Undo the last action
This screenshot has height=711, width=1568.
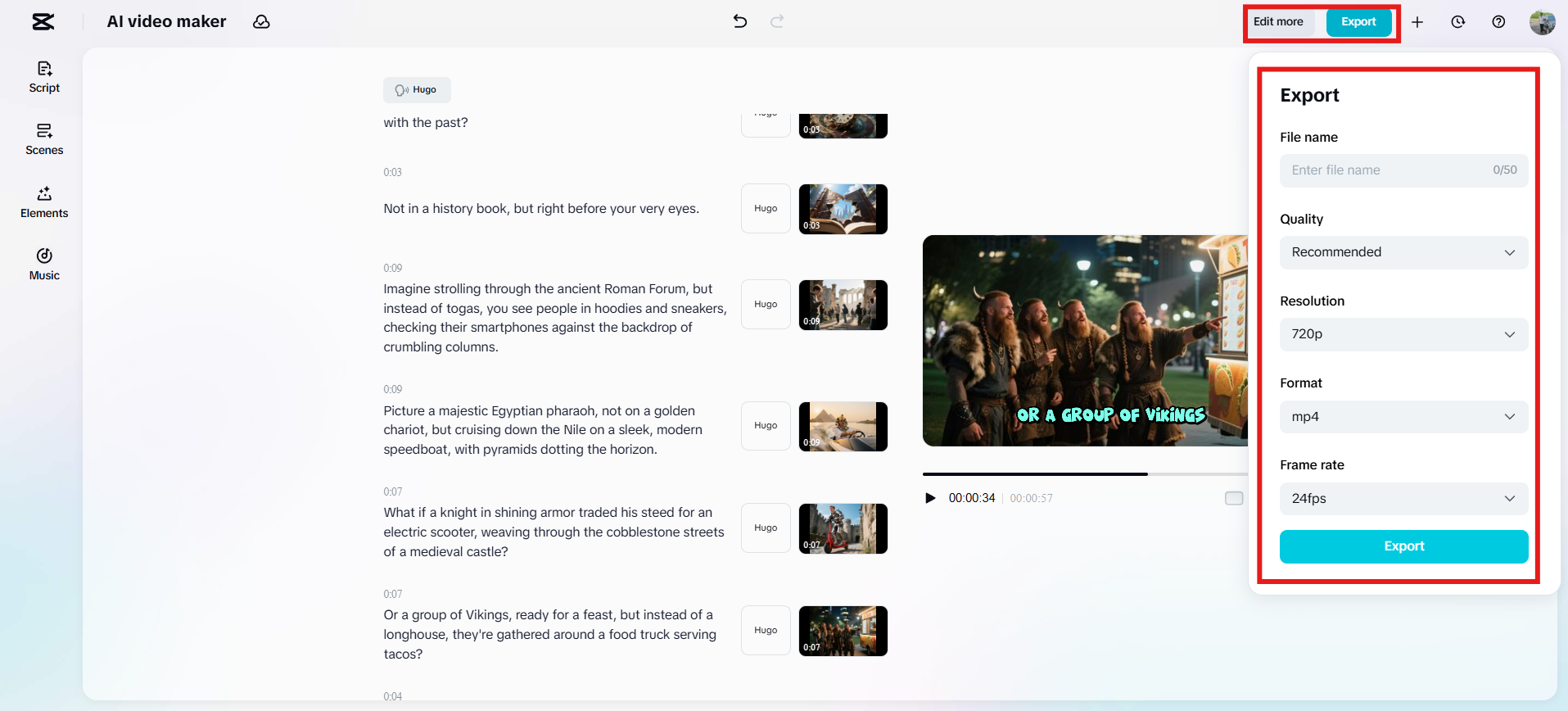[740, 21]
